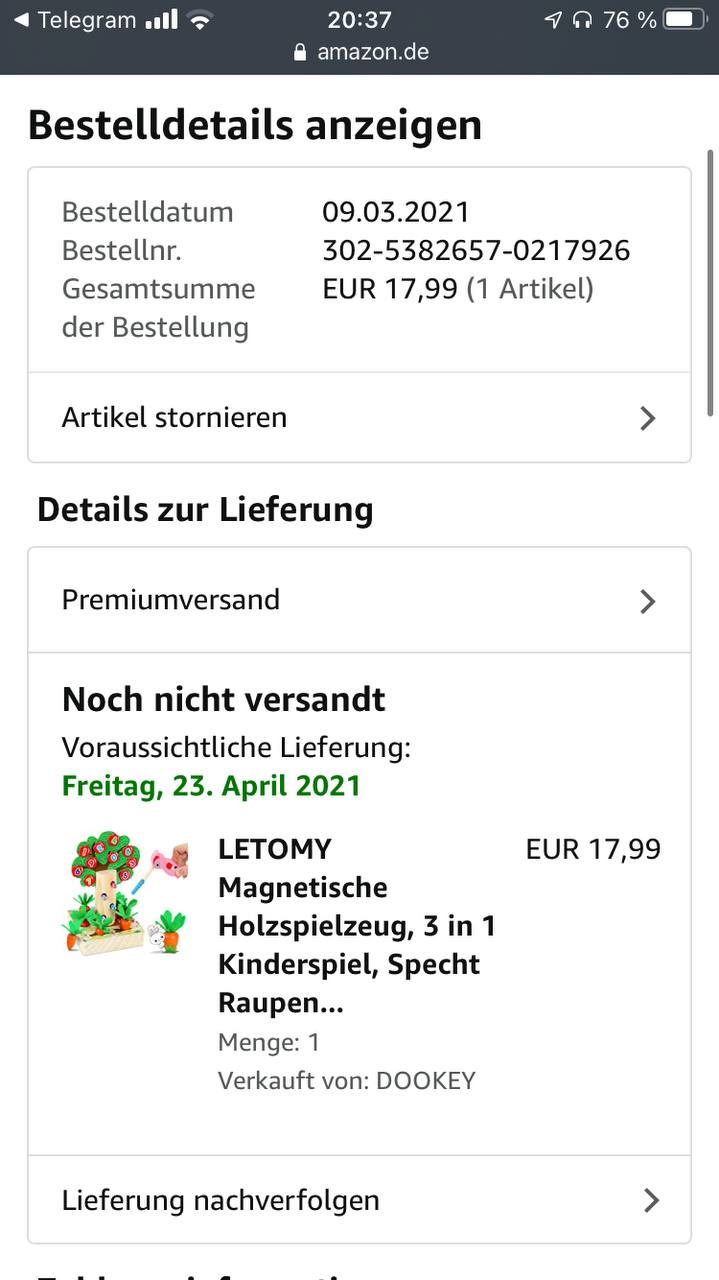Image resolution: width=719 pixels, height=1280 pixels.
Task: Expand the Artikel stornieren chevron
Action: 648,418
